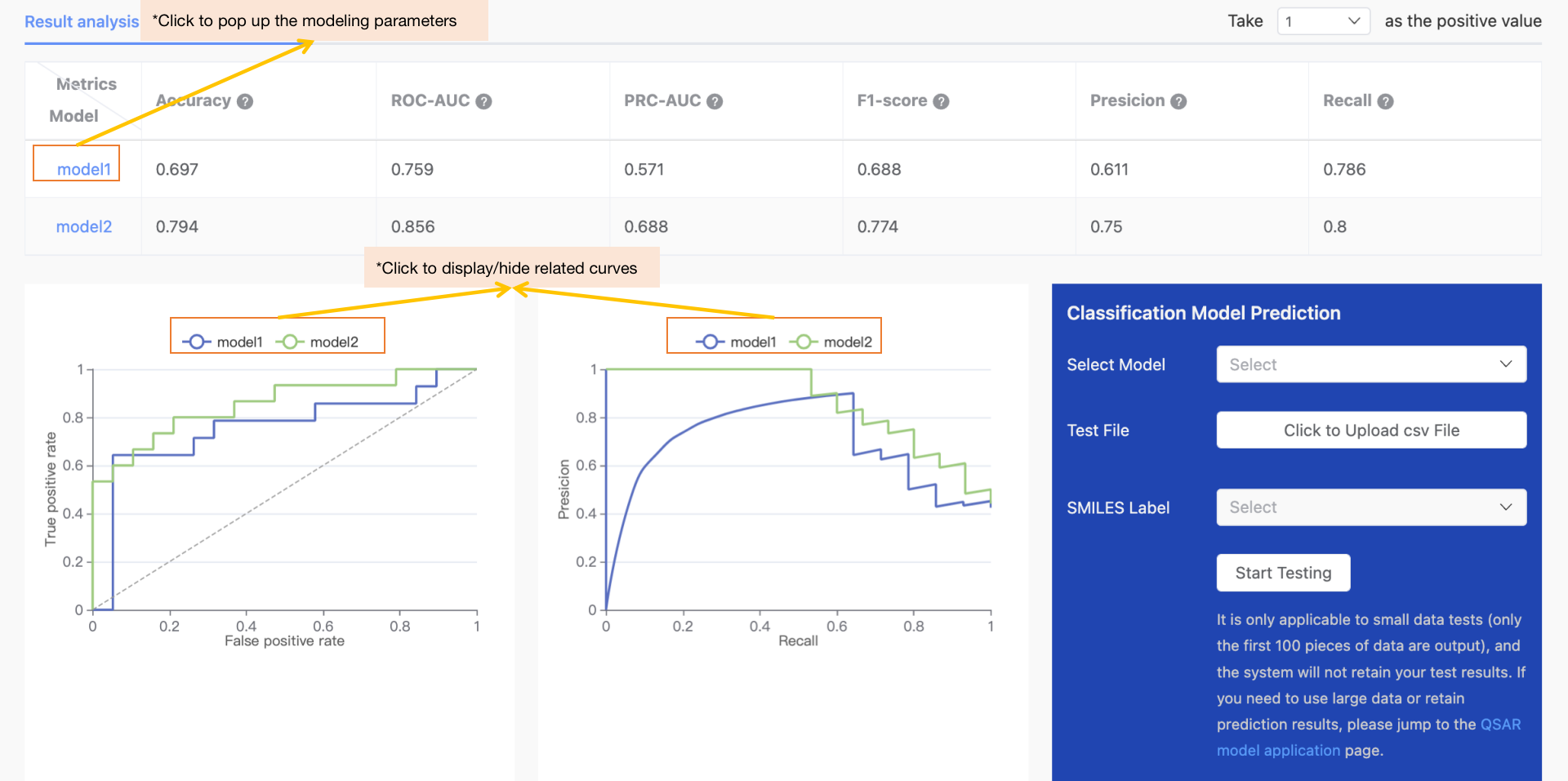Open the PRC-AUC help tooltip icon
1568x781 pixels.
pyautogui.click(x=715, y=100)
